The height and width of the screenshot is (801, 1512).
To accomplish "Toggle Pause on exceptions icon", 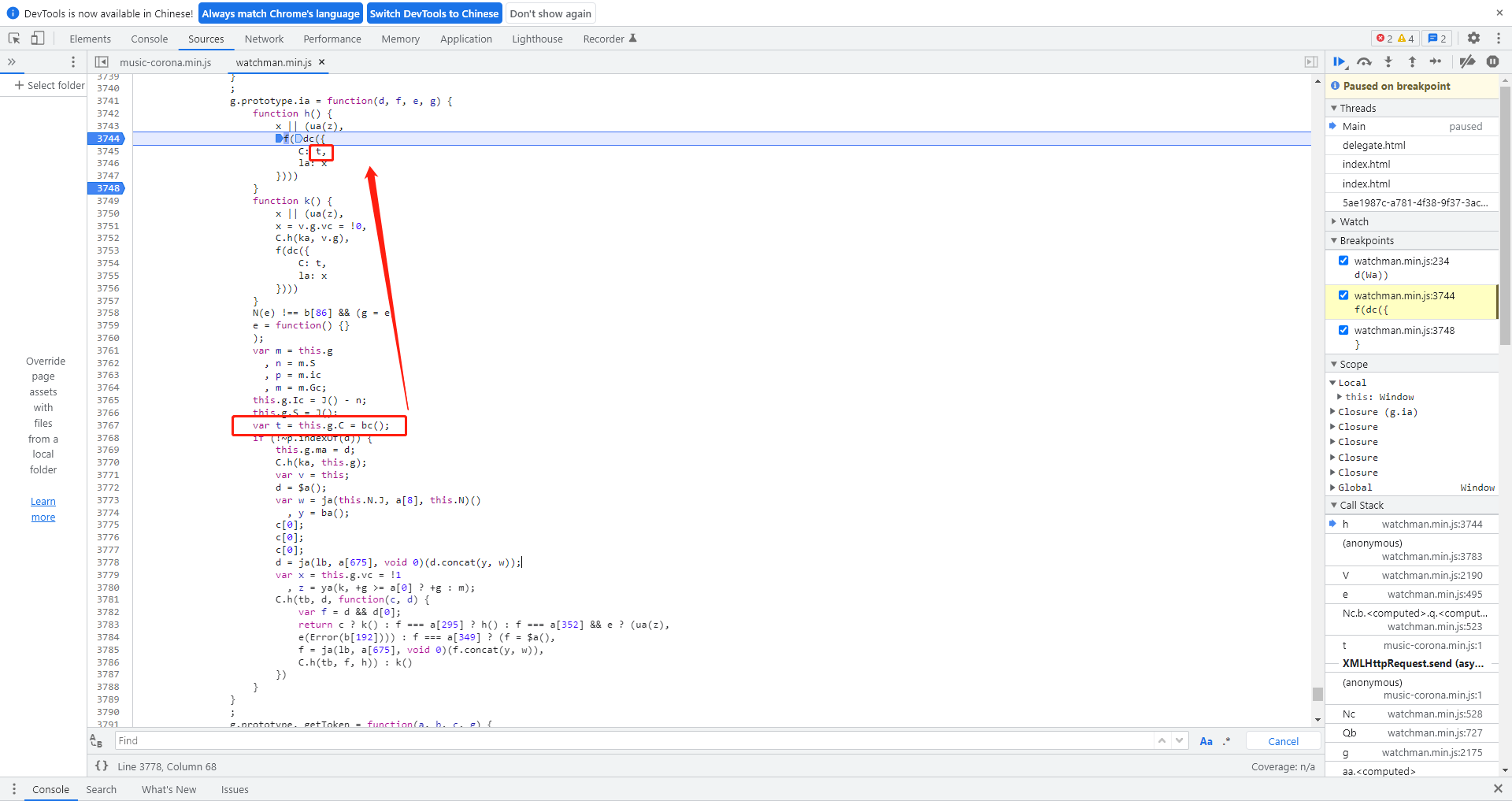I will click(x=1492, y=61).
